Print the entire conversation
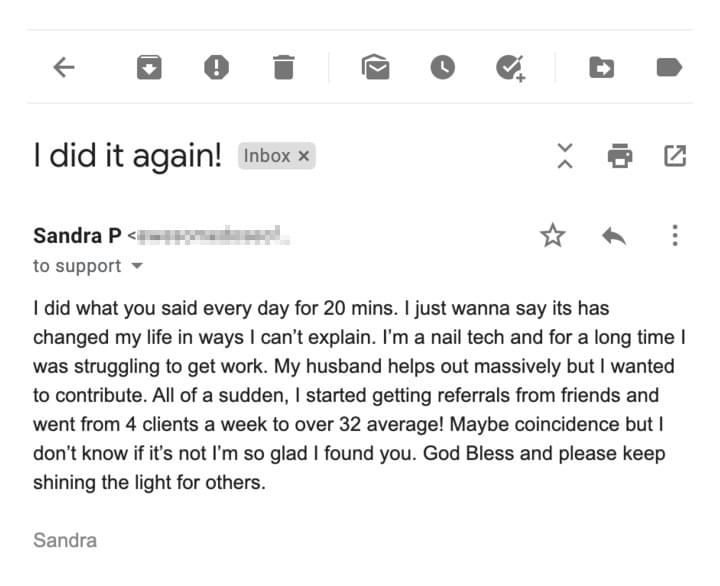 (620, 156)
